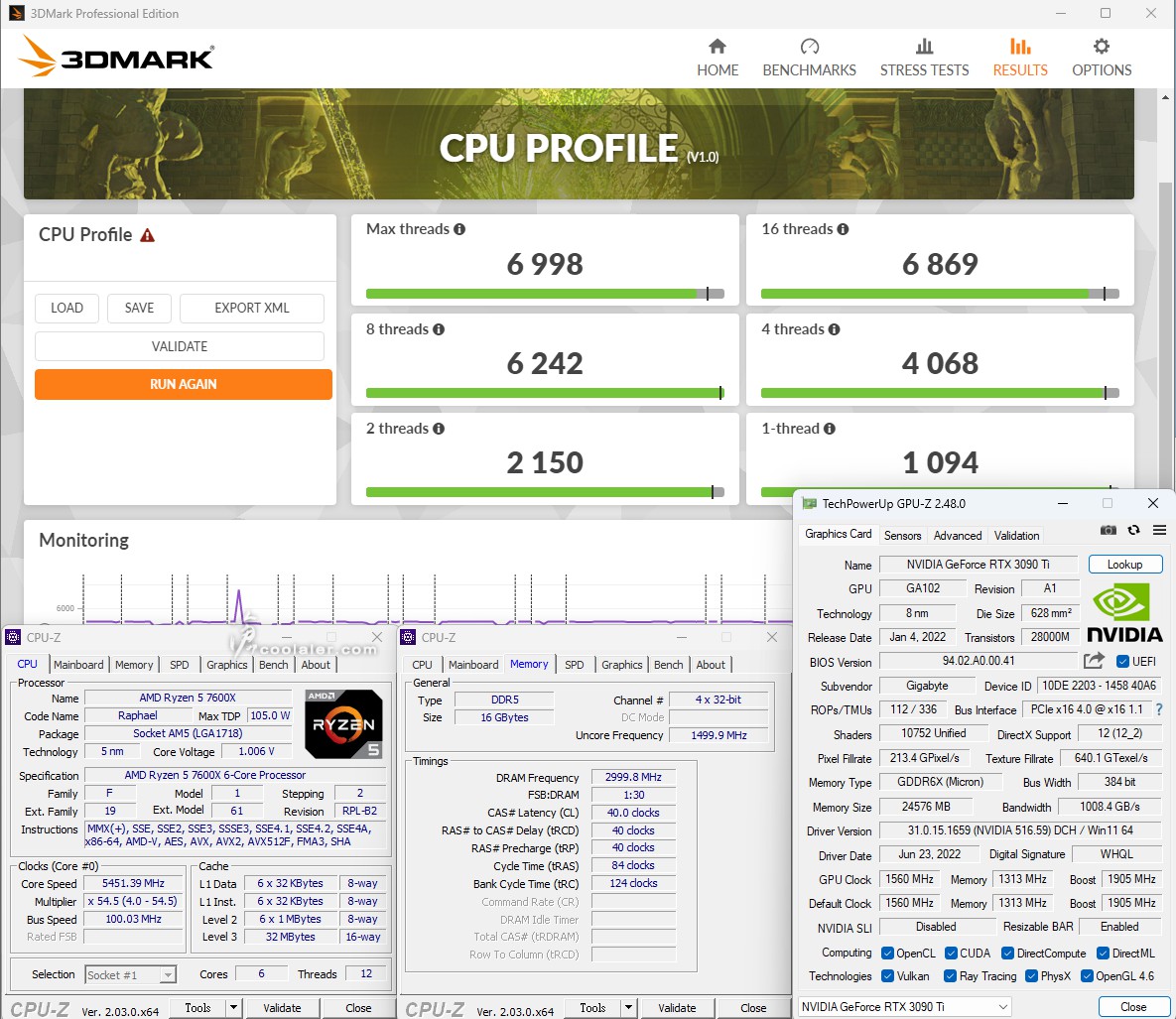Screen dimensions: 1176x1019
Task: Click Validate in CPU-Z memory window
Action: click(x=677, y=1008)
